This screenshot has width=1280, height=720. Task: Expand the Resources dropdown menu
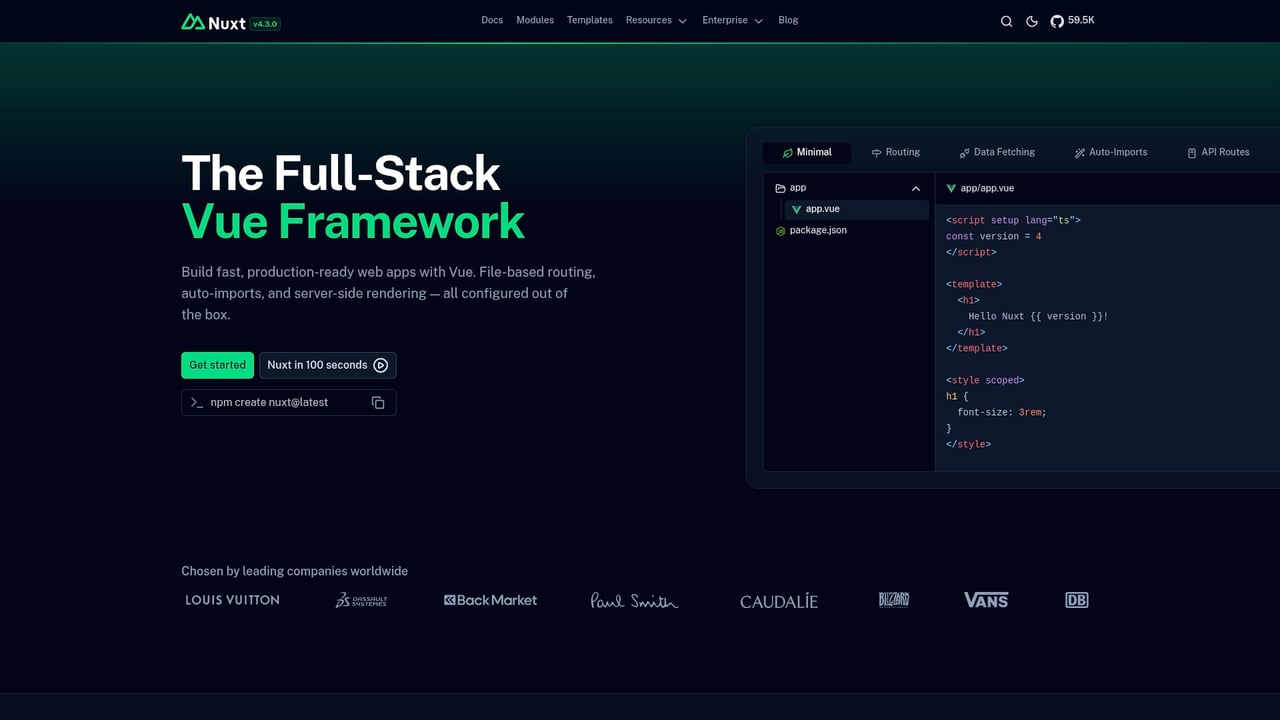pos(656,20)
